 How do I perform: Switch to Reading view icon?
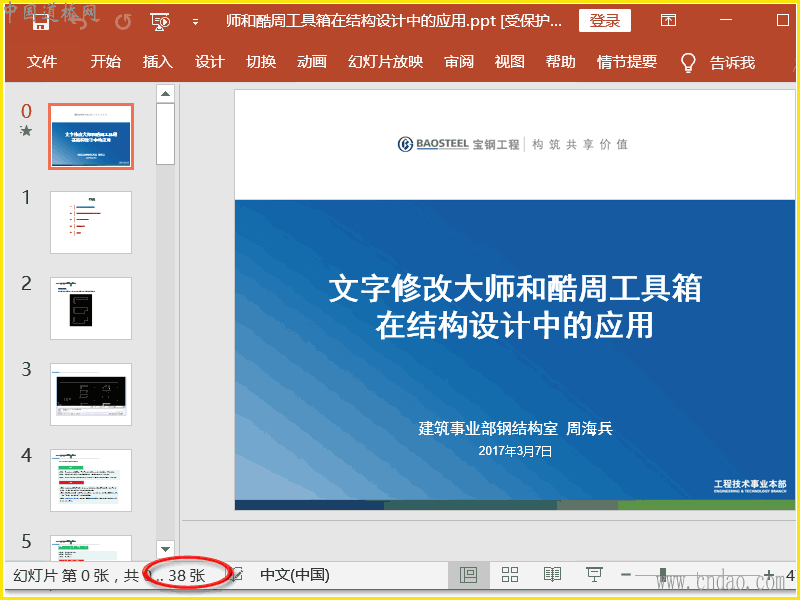tap(552, 574)
